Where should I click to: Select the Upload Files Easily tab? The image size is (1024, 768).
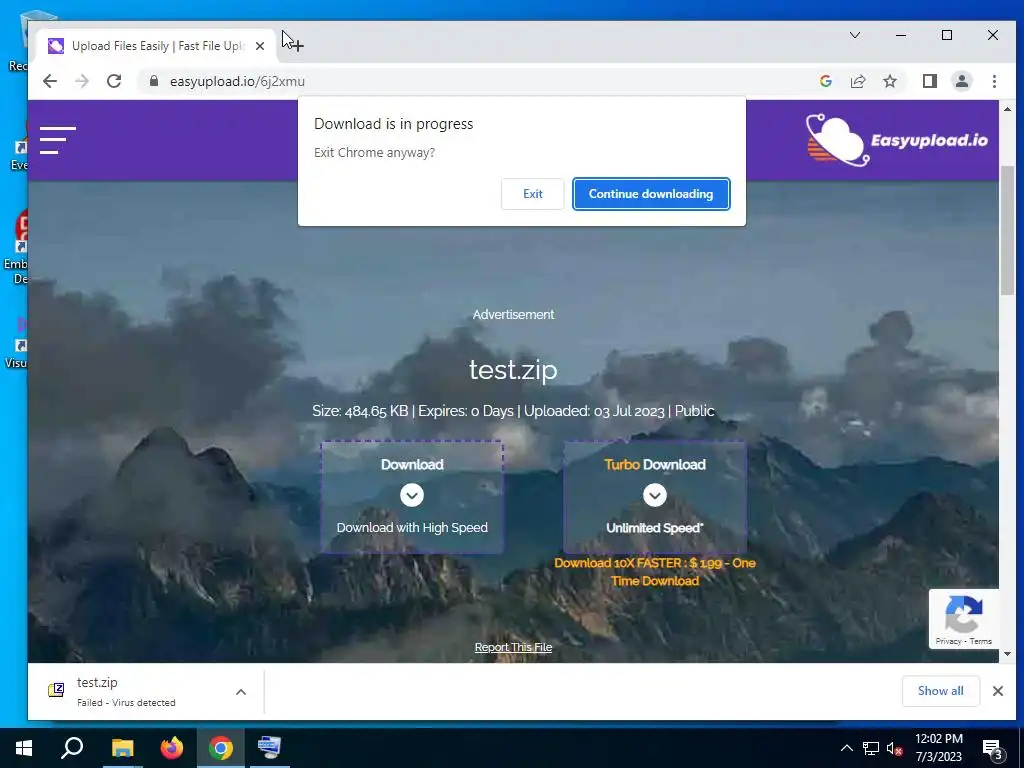click(157, 46)
